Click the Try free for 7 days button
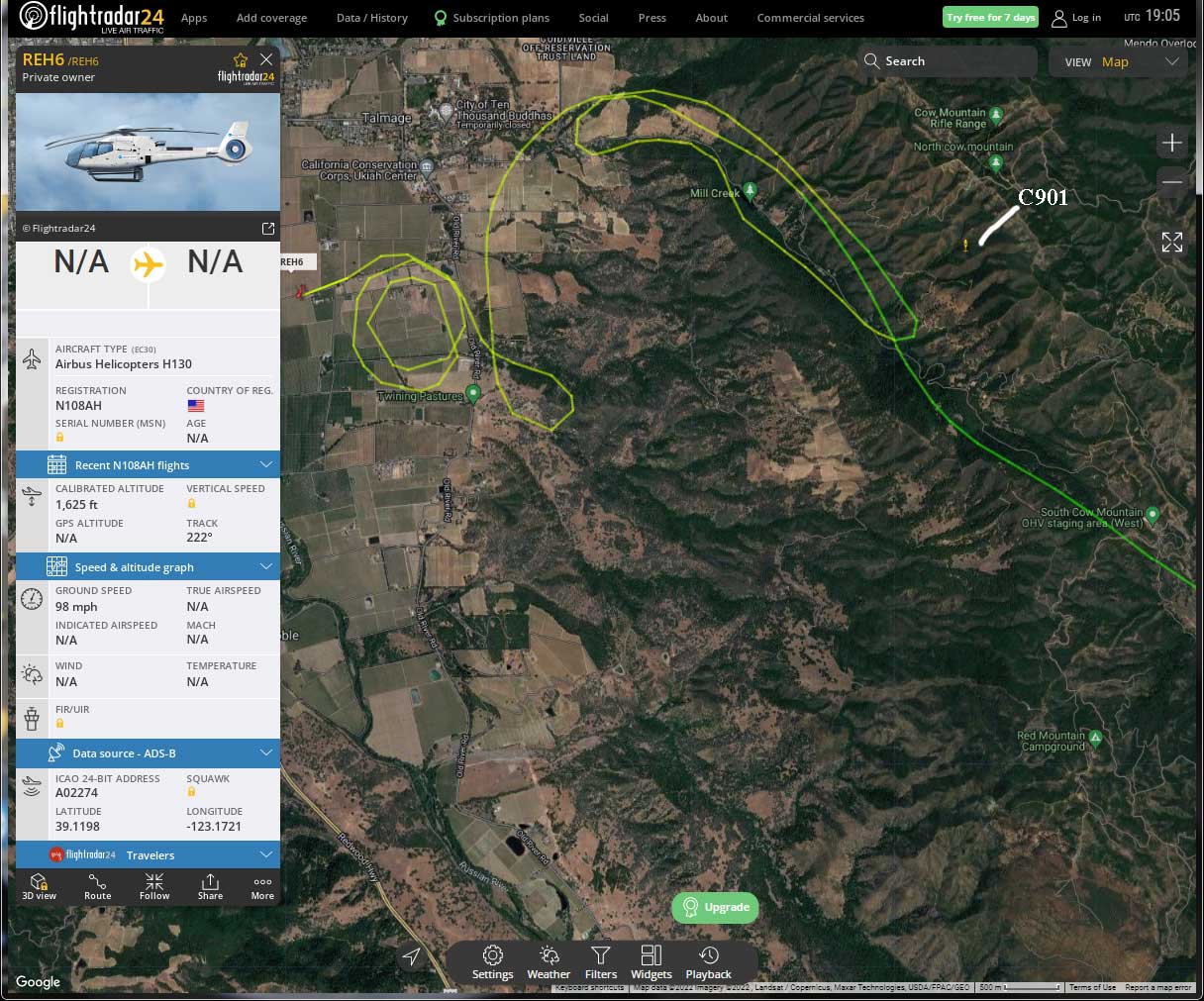Image resolution: width=1204 pixels, height=1001 pixels. 989,18
